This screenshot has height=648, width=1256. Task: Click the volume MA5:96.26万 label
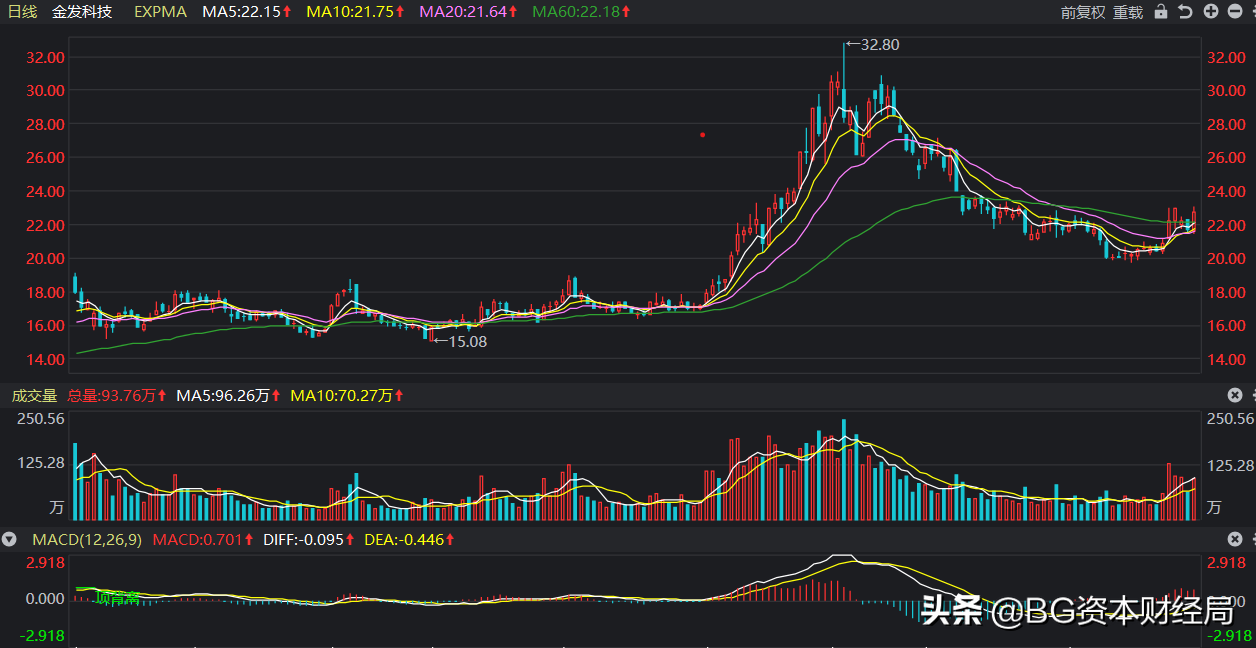pyautogui.click(x=229, y=395)
